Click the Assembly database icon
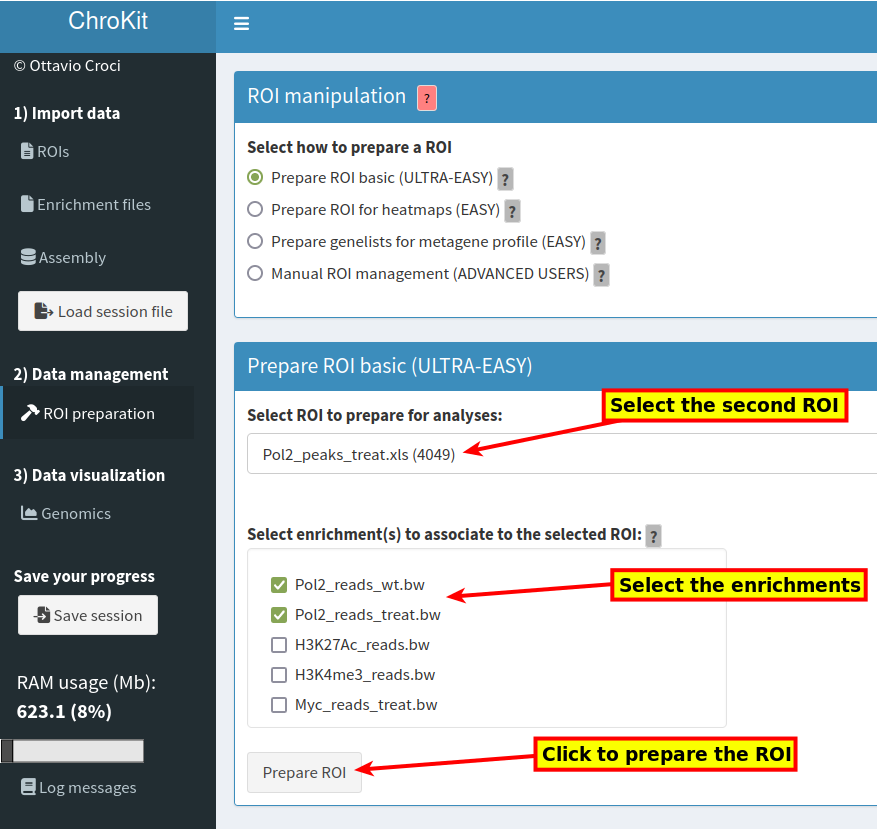The width and height of the screenshot is (877, 829). [x=28, y=257]
